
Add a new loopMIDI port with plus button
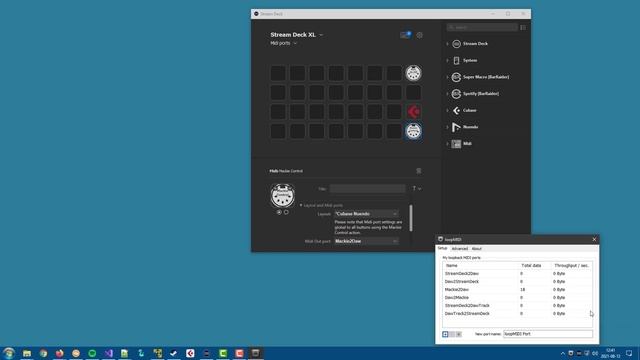click(445, 334)
